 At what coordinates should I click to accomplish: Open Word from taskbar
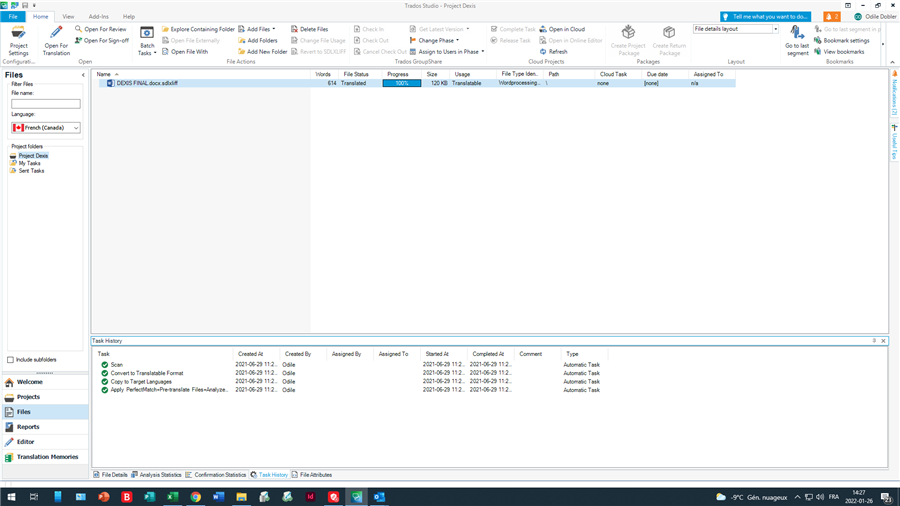pyautogui.click(x=218, y=497)
